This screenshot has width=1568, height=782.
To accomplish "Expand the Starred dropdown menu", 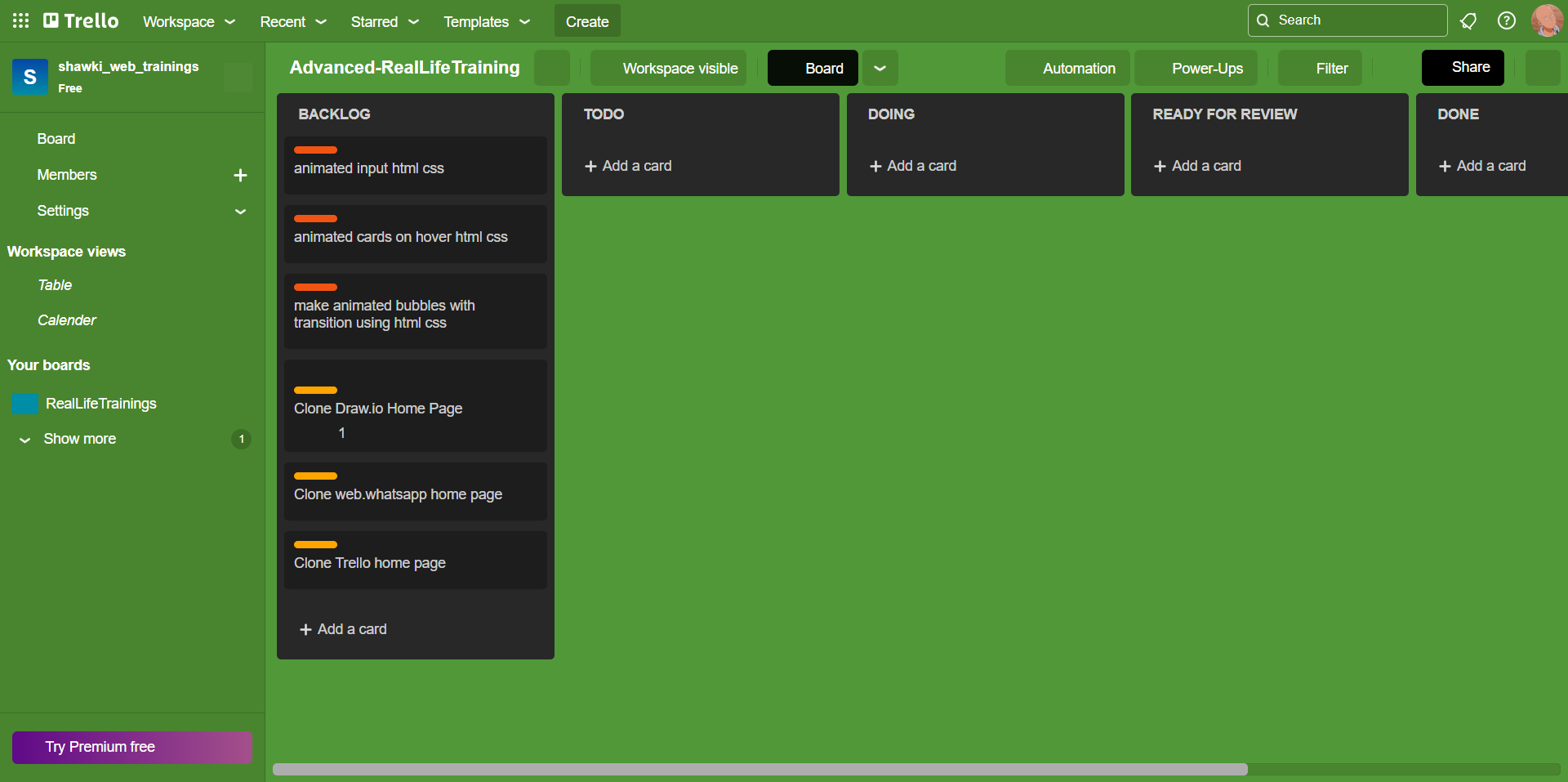I will tap(384, 21).
